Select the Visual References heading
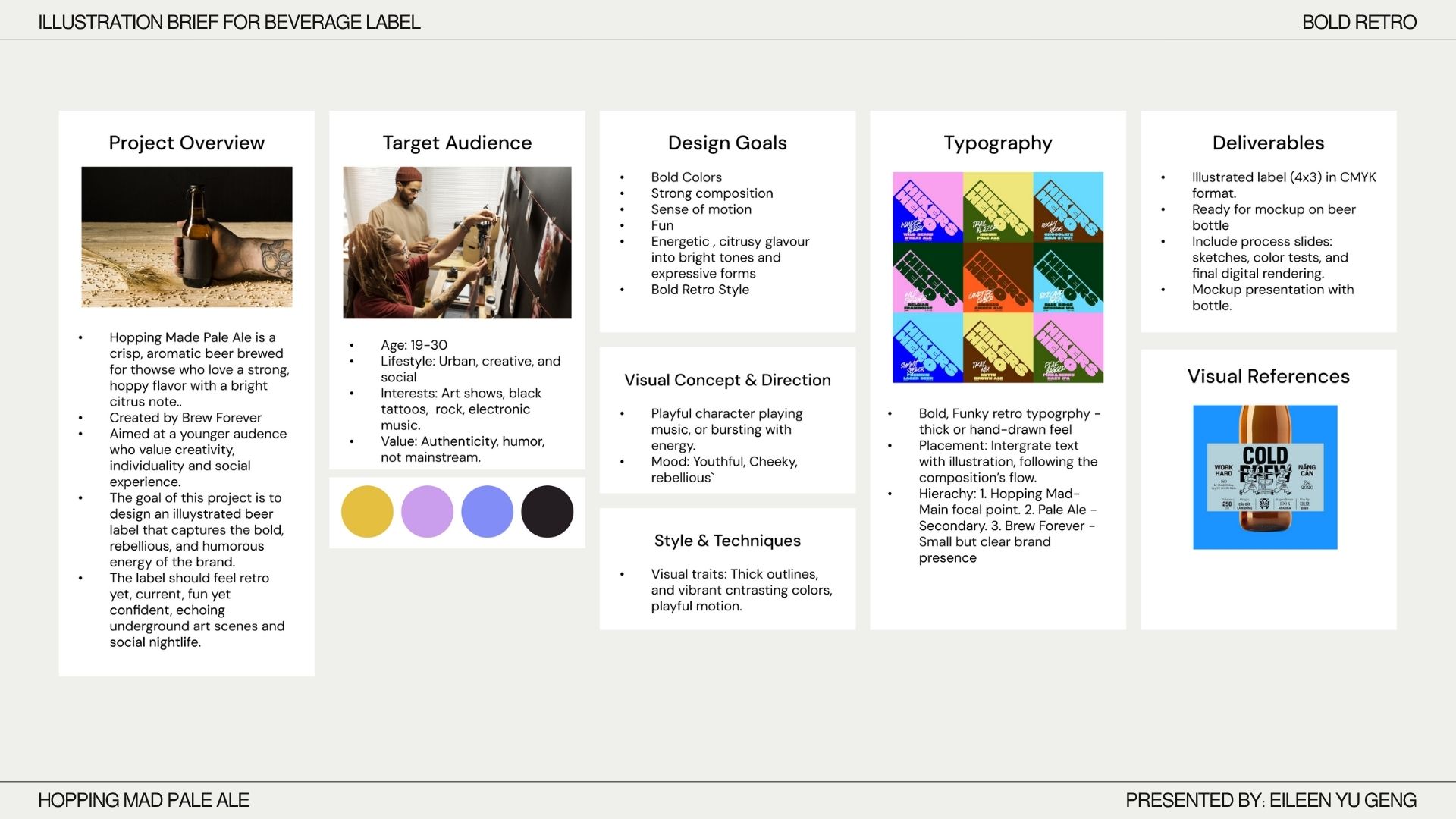This screenshot has height=819, width=1456. (x=1268, y=376)
